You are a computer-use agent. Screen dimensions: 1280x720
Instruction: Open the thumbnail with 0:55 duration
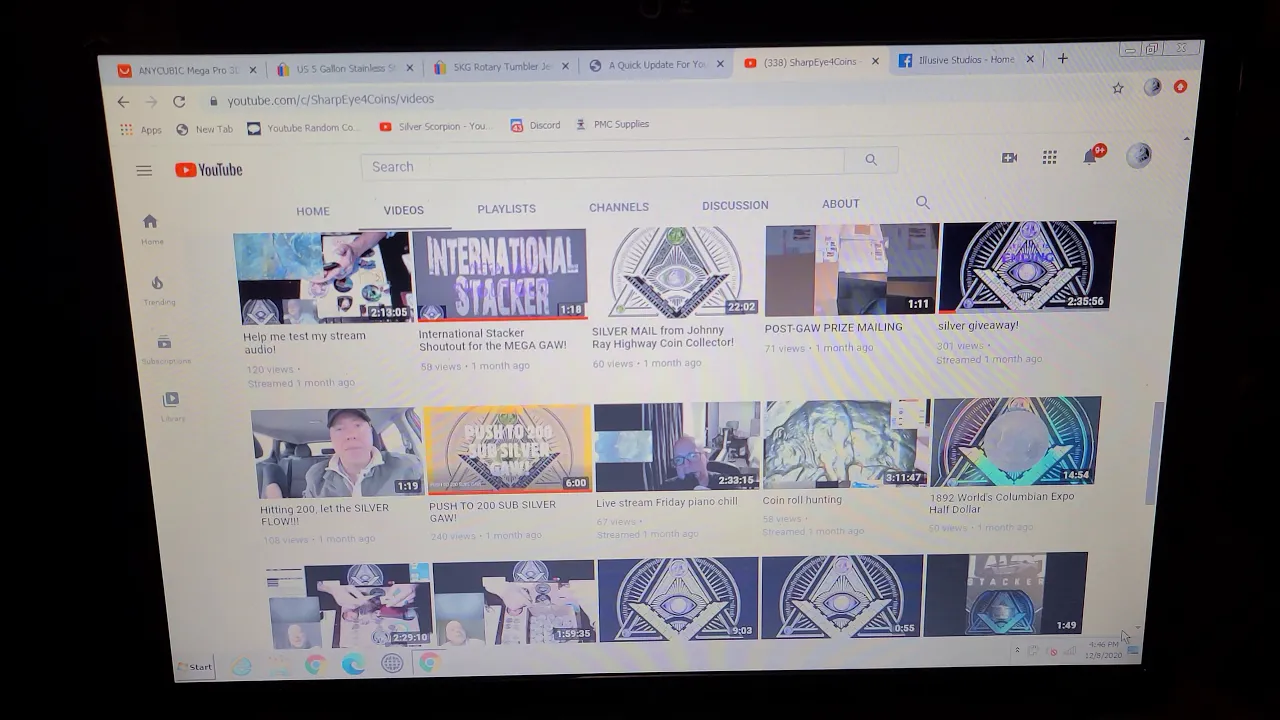tap(842, 596)
